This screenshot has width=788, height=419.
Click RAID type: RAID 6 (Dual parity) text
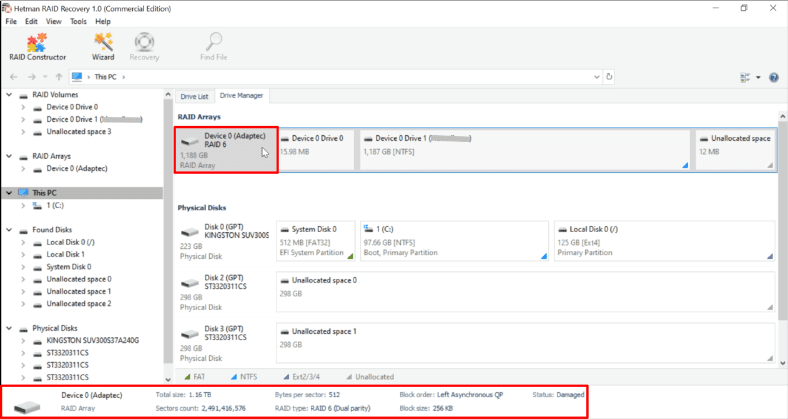tap(323, 408)
